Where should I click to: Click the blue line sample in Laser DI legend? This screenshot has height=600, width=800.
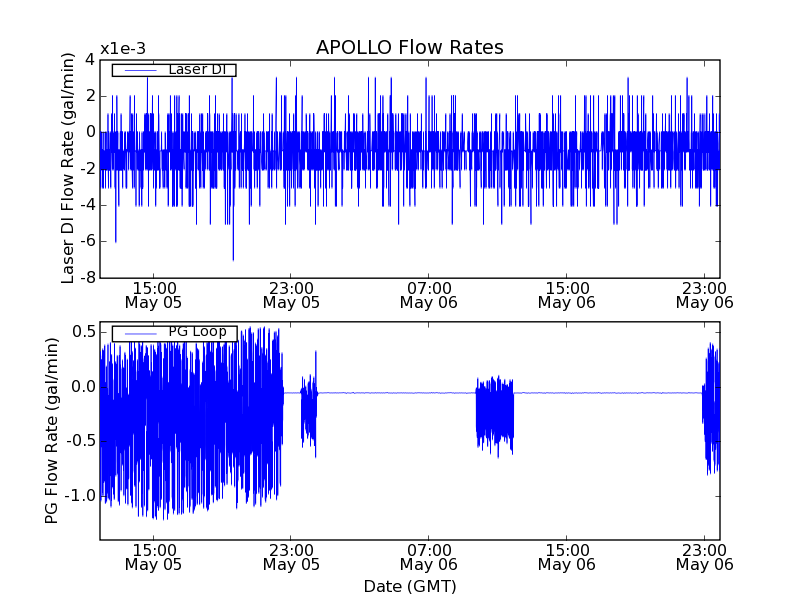point(137,70)
